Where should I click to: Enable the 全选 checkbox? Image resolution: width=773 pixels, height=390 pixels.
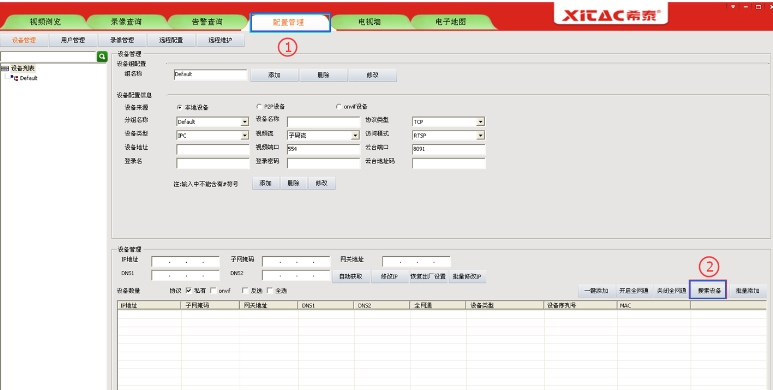pyautogui.click(x=270, y=291)
